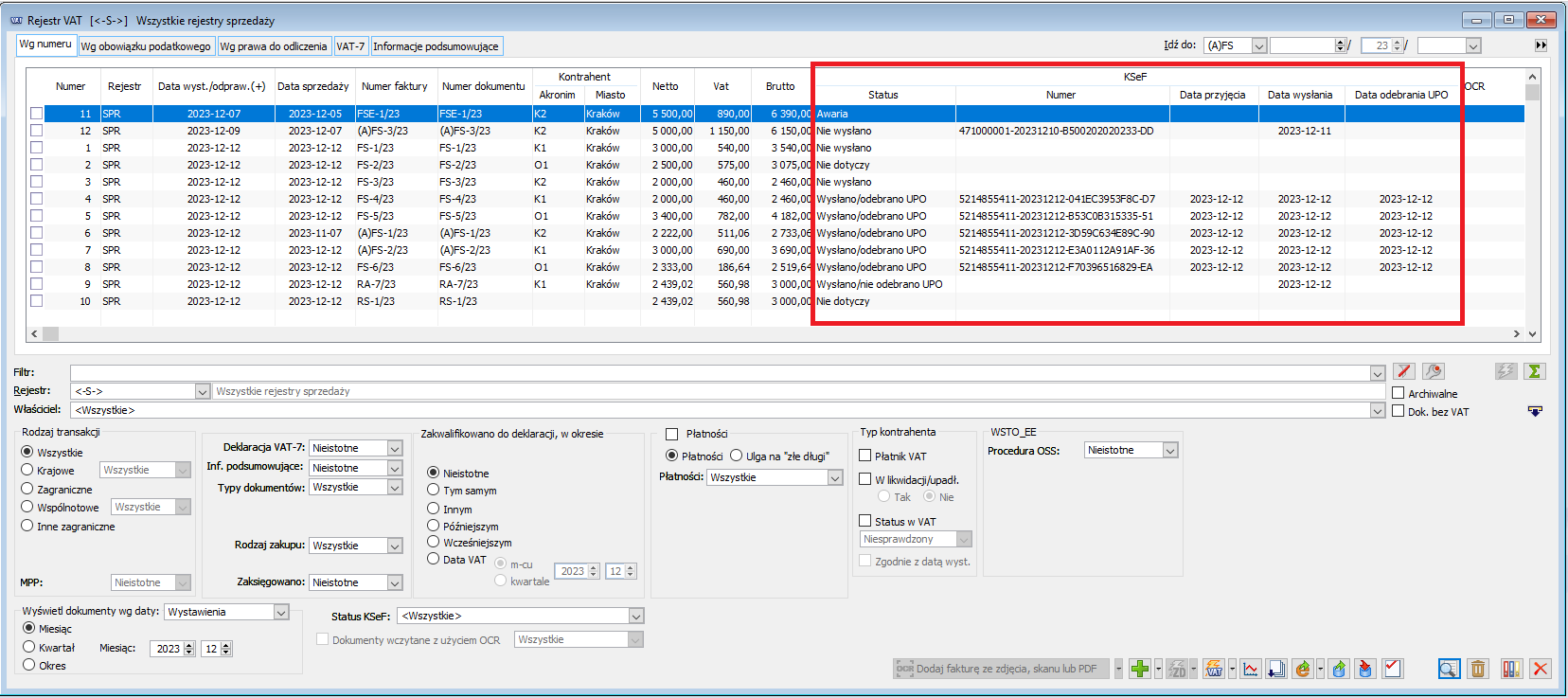Select the Tym samym radio button
Screen dimensions: 1568x698
433,490
